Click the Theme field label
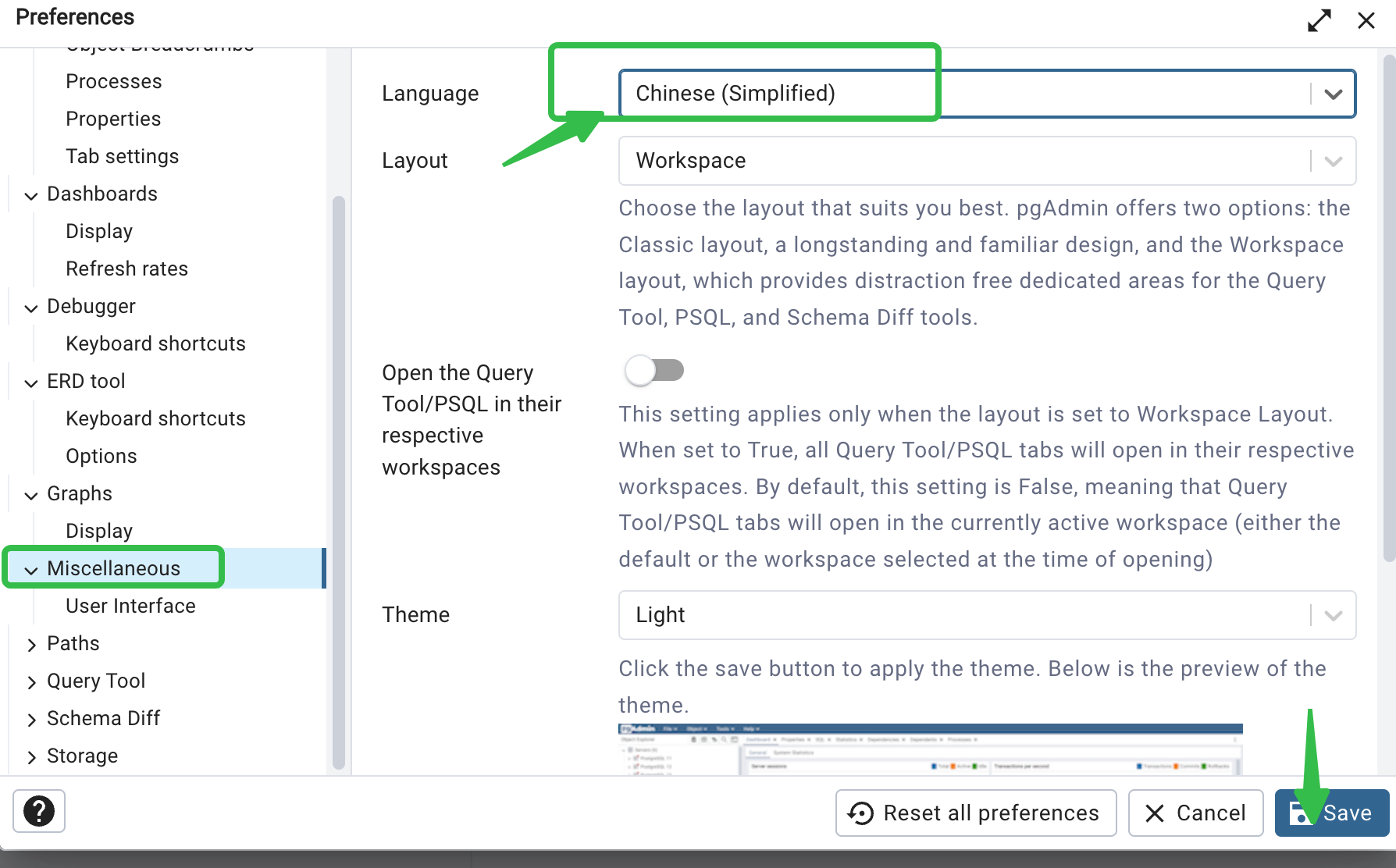This screenshot has width=1396, height=868. (x=416, y=615)
